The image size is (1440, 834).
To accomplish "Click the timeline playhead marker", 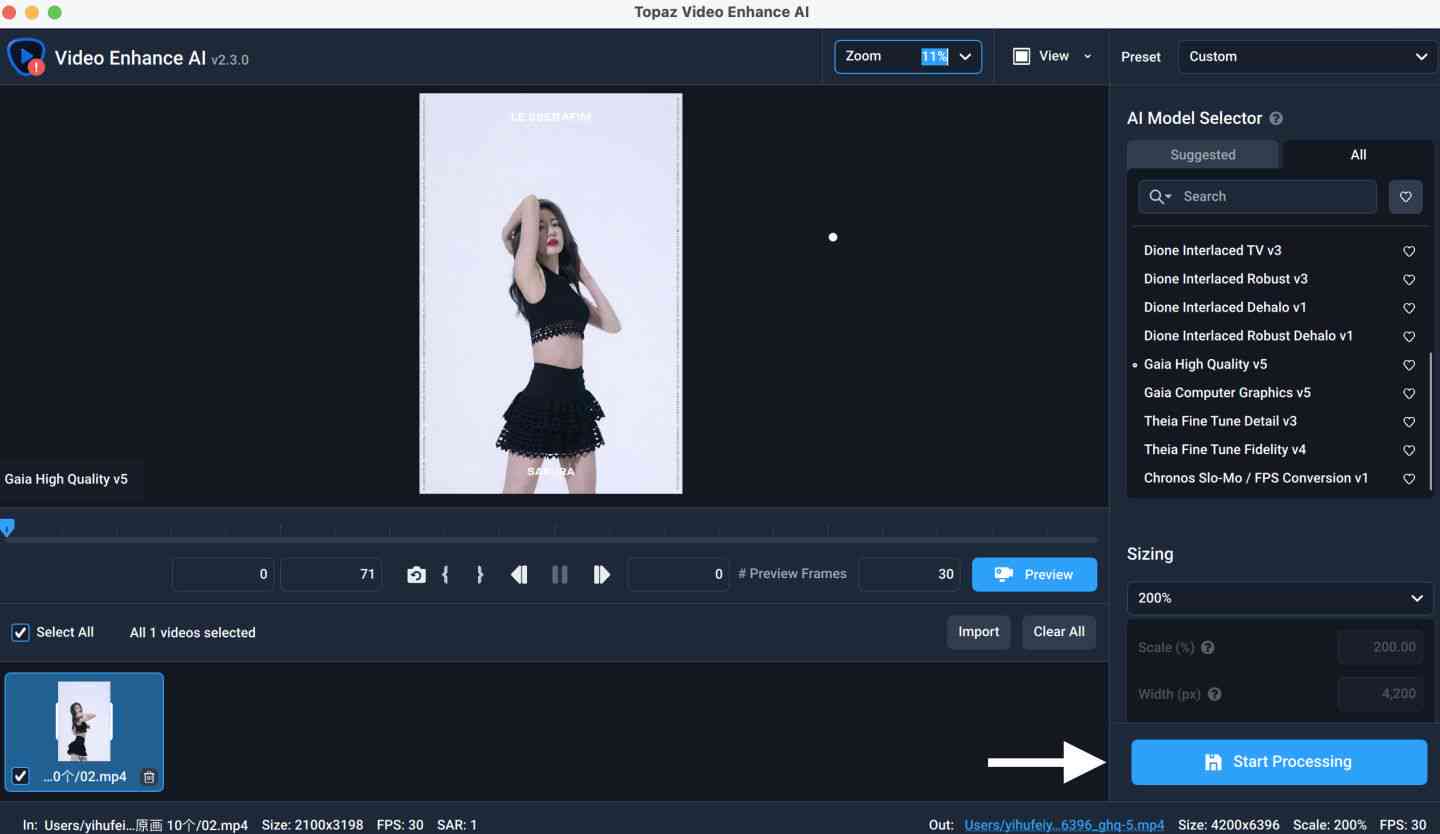I will pyautogui.click(x=7, y=528).
